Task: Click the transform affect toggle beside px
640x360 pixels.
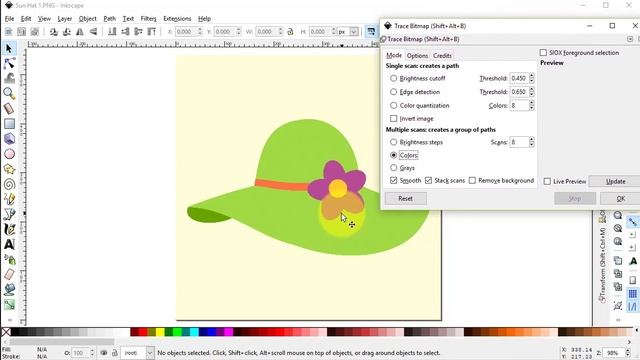Action: (x=371, y=31)
